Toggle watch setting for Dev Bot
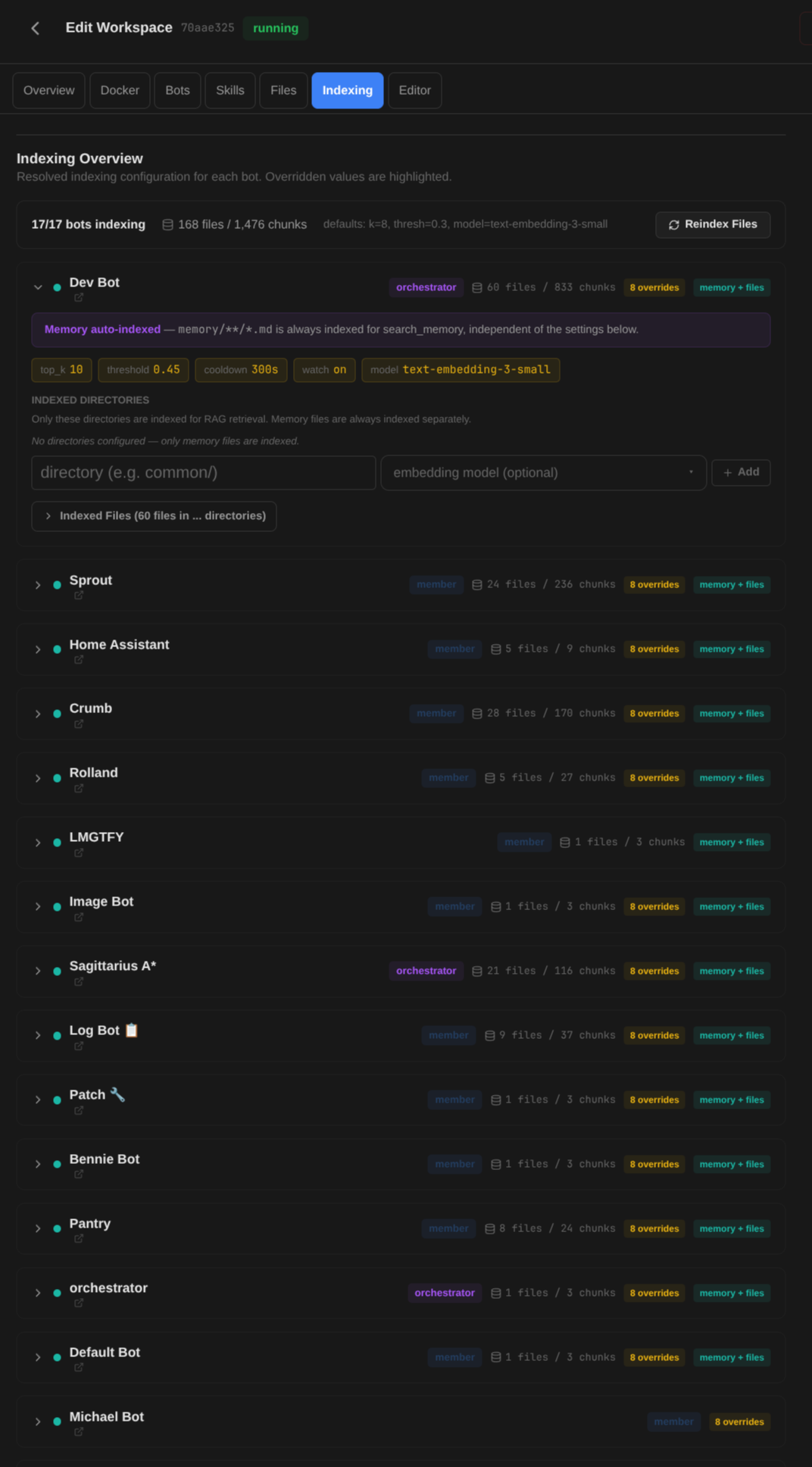 click(324, 370)
